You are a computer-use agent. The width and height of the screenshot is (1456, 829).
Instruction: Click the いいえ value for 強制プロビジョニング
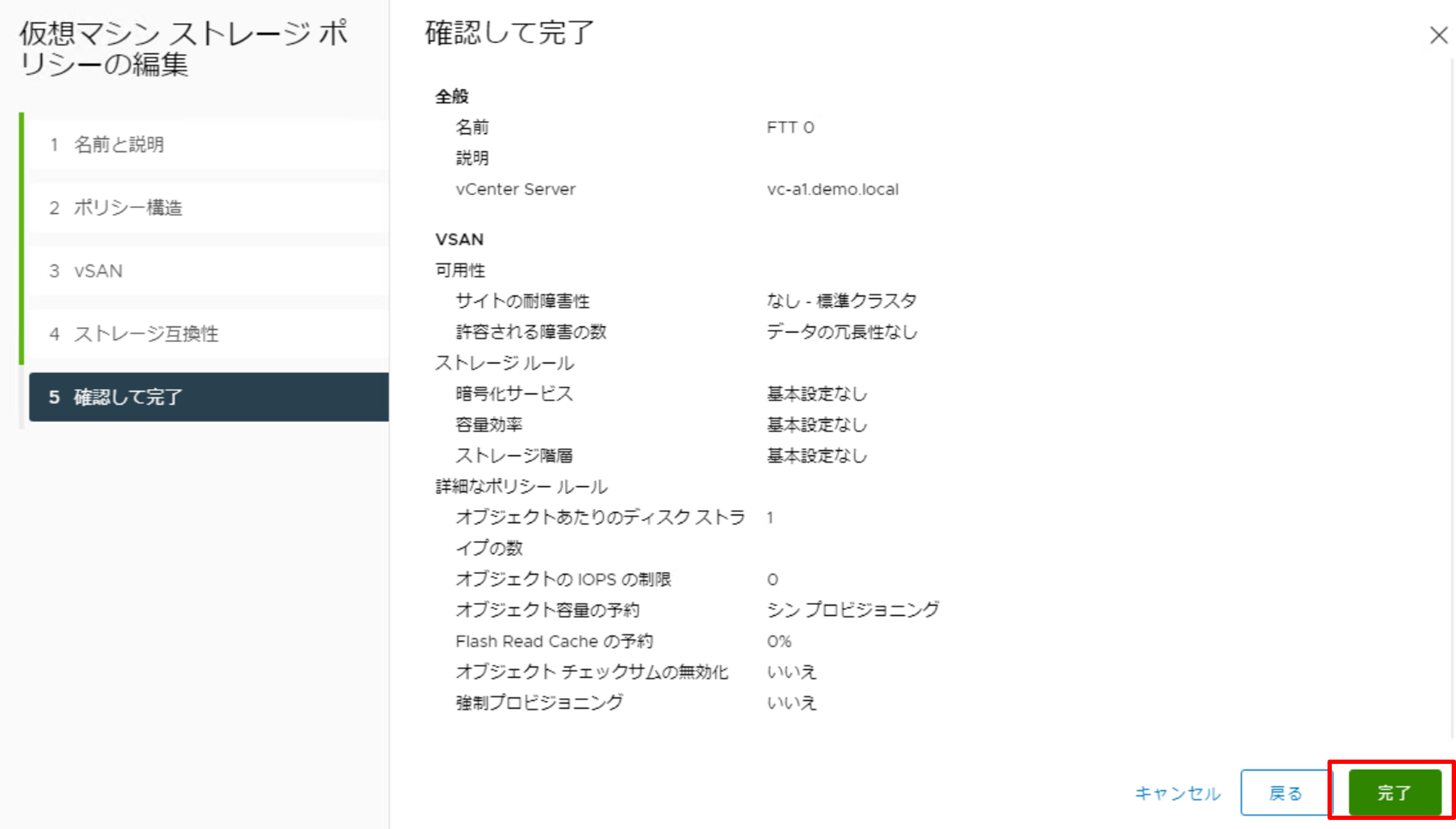pyautogui.click(x=792, y=703)
